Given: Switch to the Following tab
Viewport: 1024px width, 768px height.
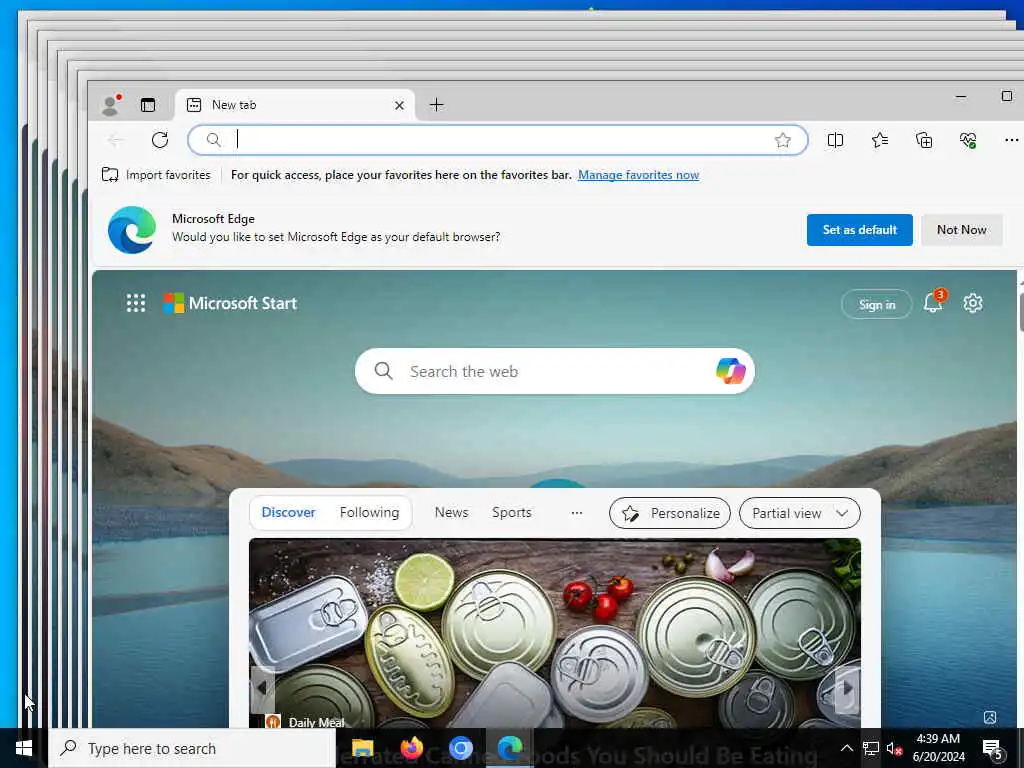Looking at the screenshot, I should point(369,513).
